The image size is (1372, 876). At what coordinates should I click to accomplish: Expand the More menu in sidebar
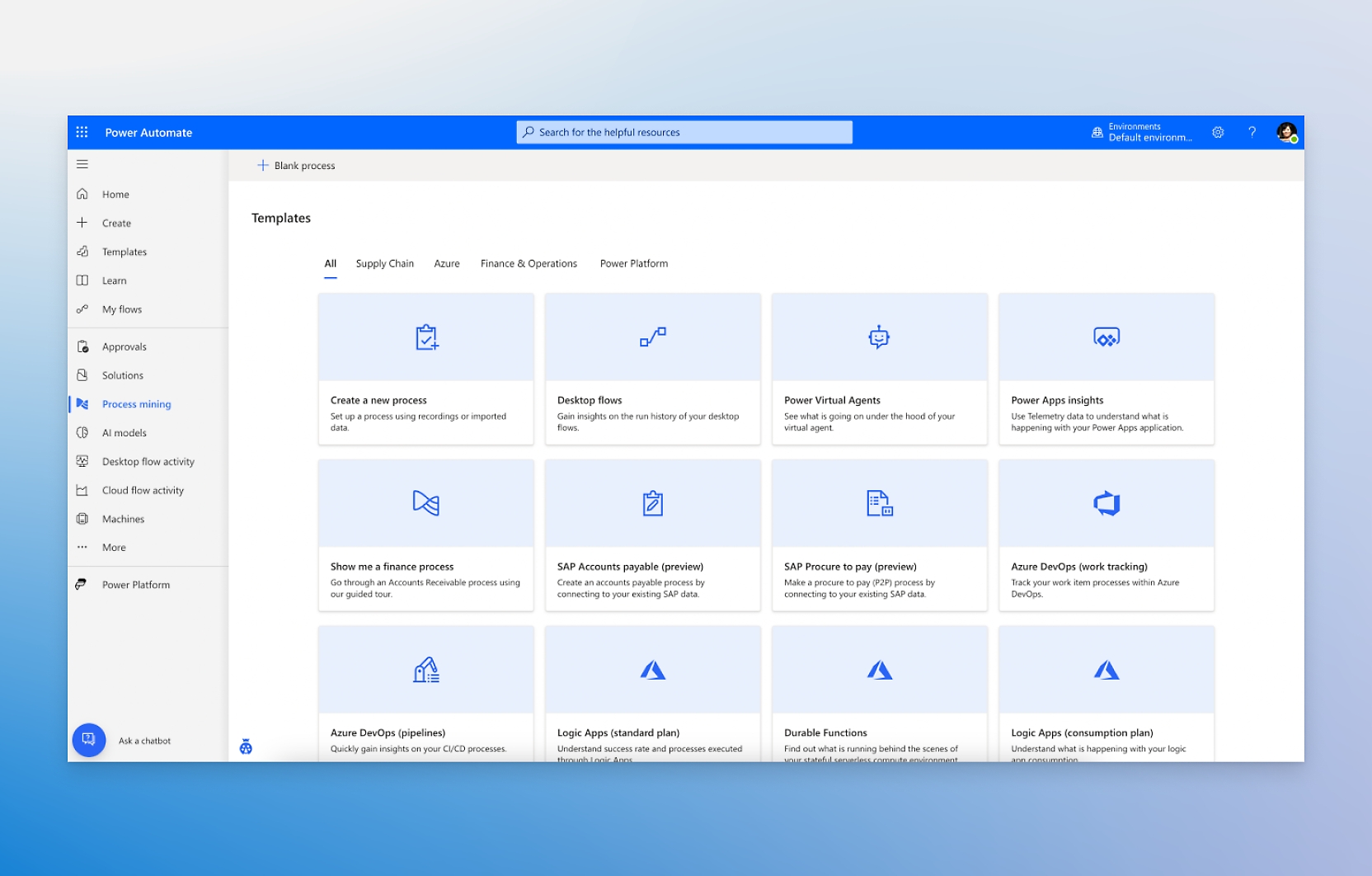[114, 548]
